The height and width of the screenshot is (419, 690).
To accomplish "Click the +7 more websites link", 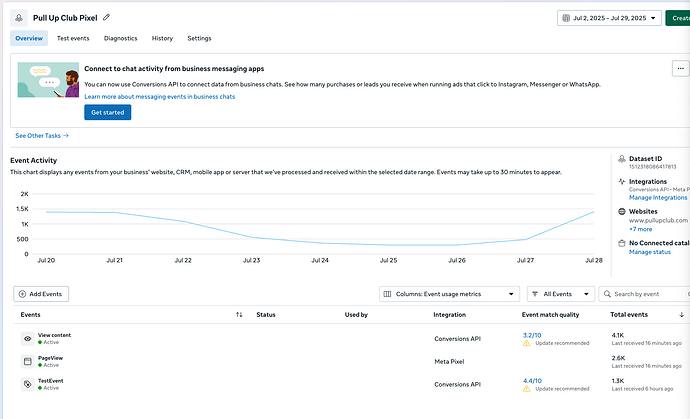I will click(641, 229).
